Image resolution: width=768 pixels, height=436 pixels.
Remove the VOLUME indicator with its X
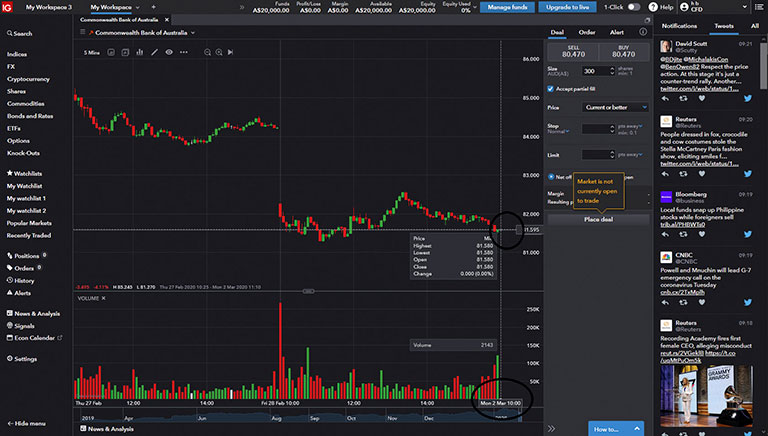coord(104,298)
